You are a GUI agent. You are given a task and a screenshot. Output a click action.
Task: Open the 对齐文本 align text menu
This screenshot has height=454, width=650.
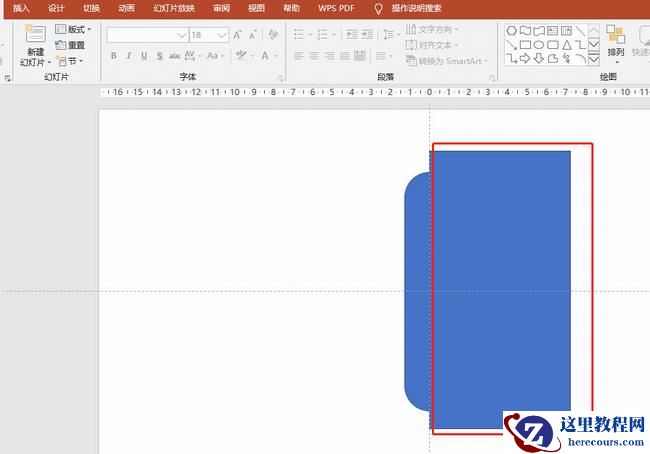(x=432, y=45)
